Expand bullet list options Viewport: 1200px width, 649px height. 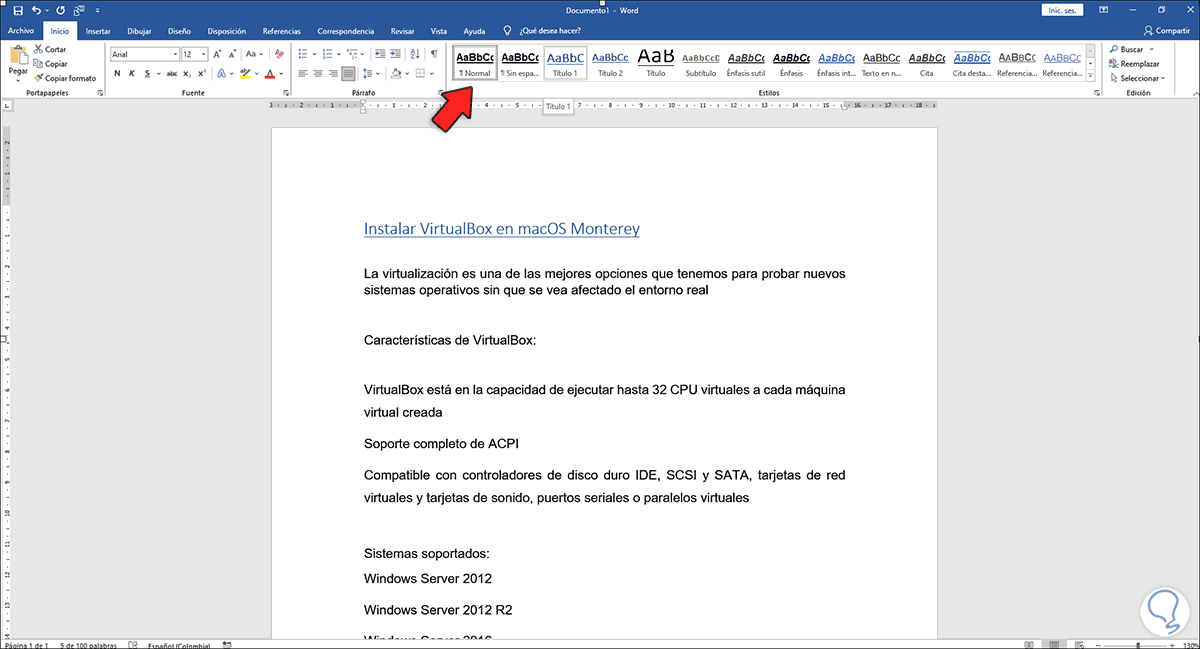[316, 54]
